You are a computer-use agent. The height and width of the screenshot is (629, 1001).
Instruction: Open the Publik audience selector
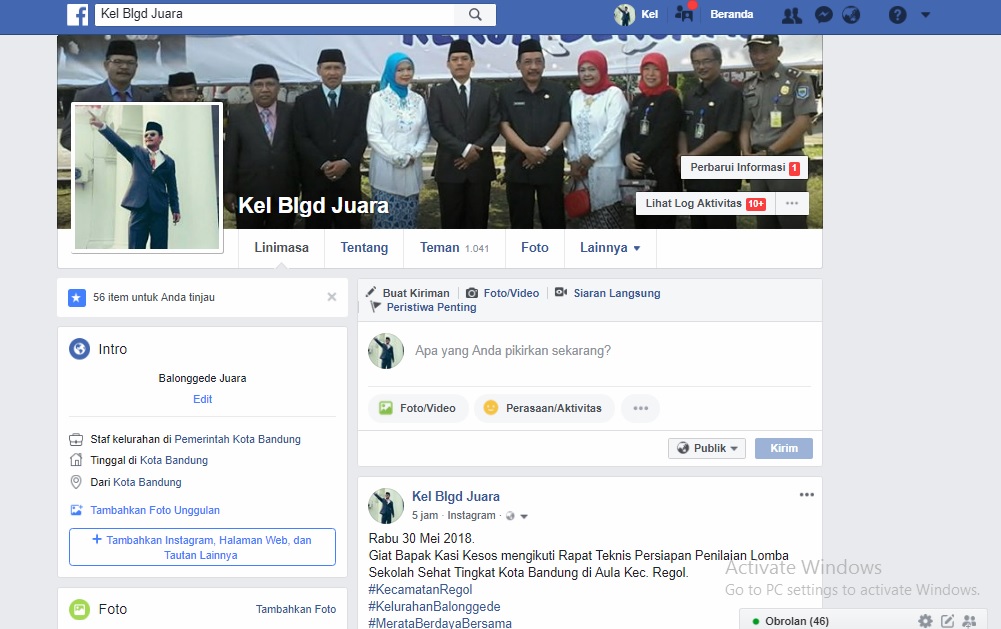coord(706,448)
